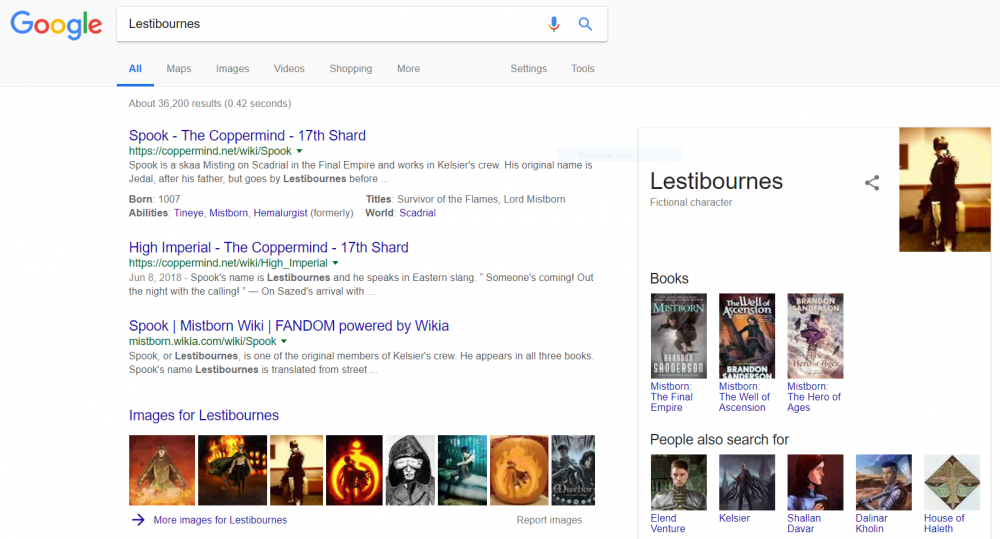Click arrow icon beside More images link
The image size is (1000, 539).
(x=138, y=520)
